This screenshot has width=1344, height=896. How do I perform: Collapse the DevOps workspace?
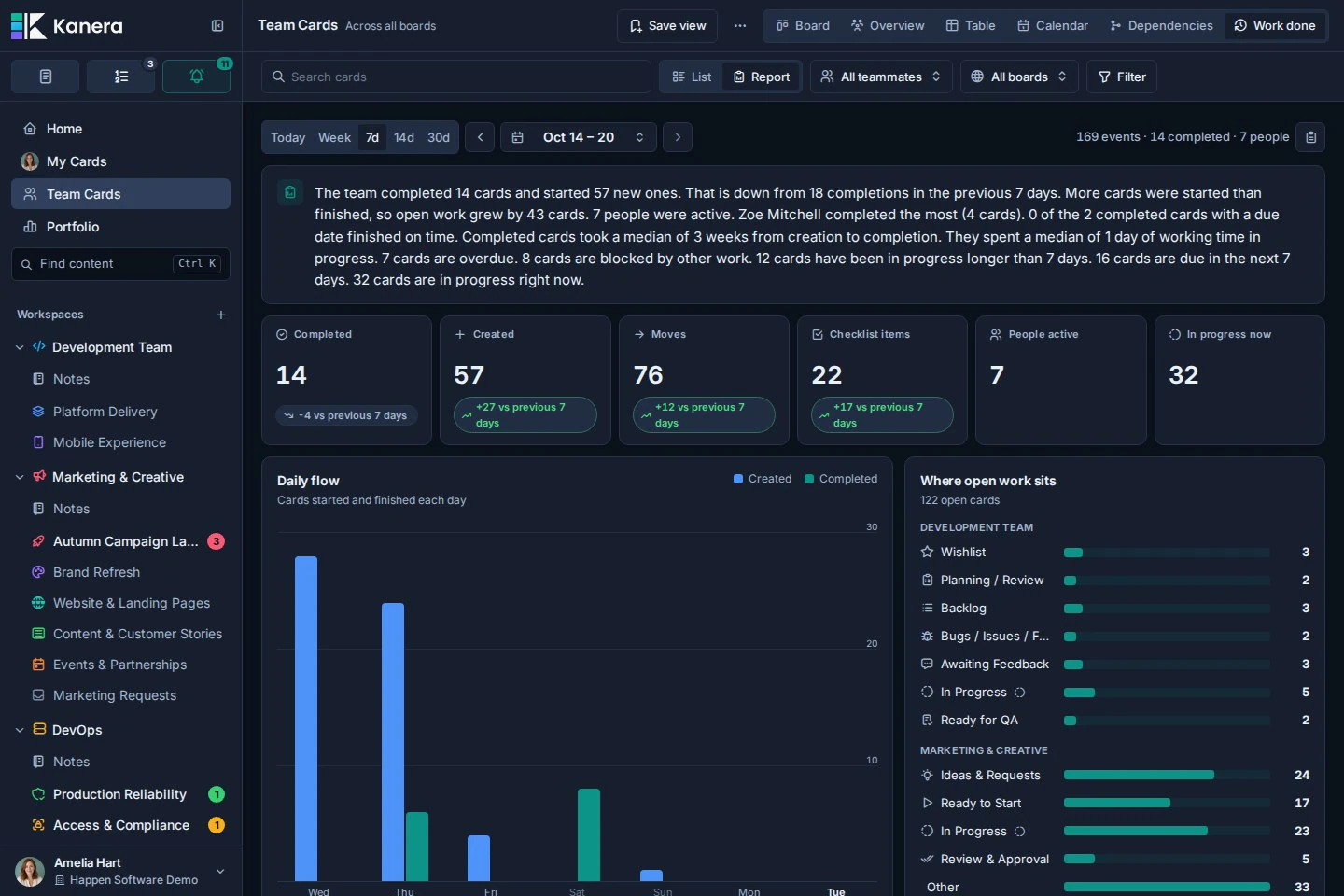pyautogui.click(x=20, y=730)
